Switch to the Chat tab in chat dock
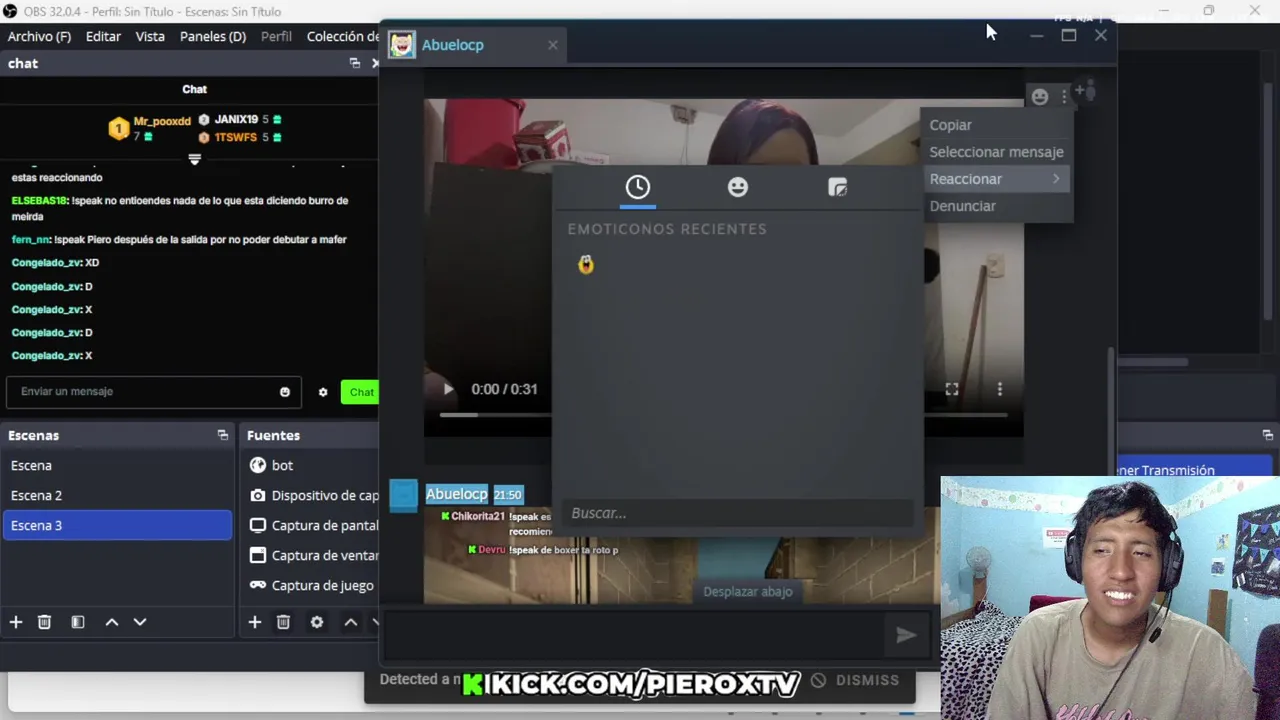 [194, 89]
